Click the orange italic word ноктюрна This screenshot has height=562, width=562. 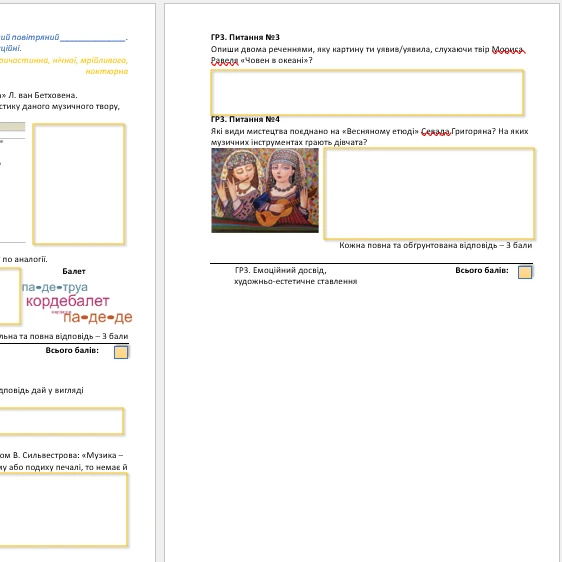(107, 71)
